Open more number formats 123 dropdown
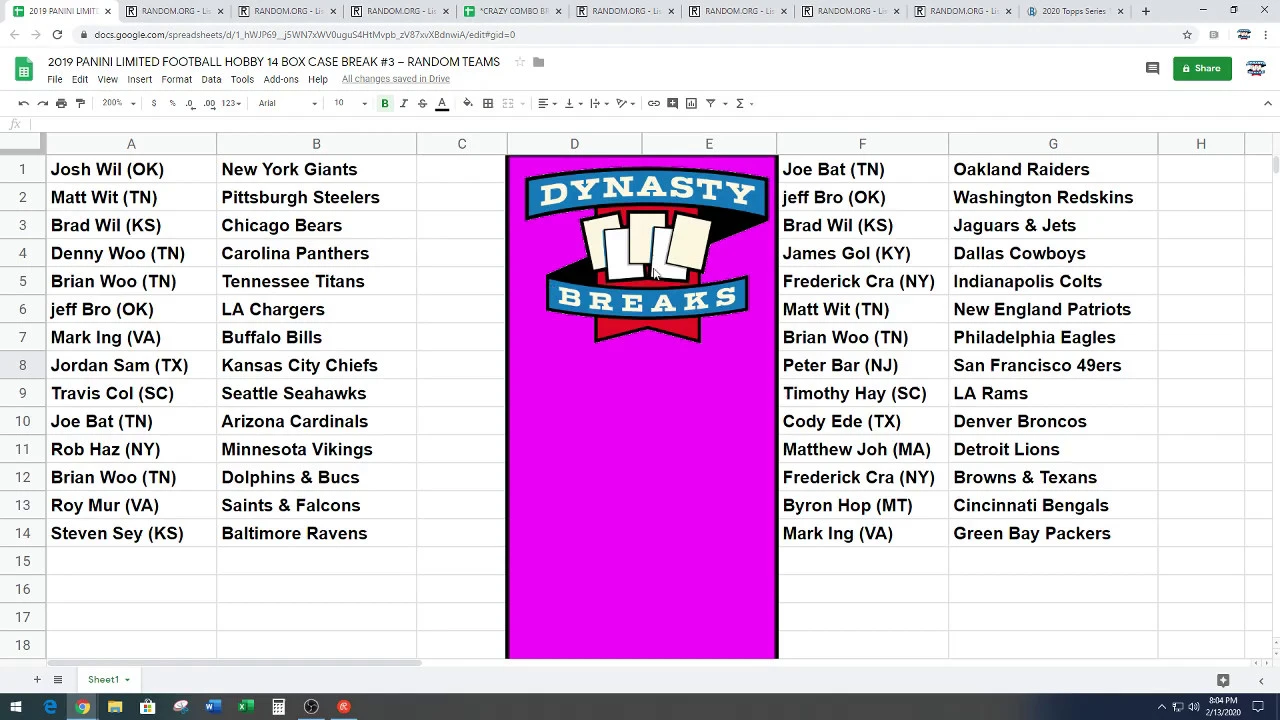Screen dimensions: 1280x720 (x=231, y=103)
